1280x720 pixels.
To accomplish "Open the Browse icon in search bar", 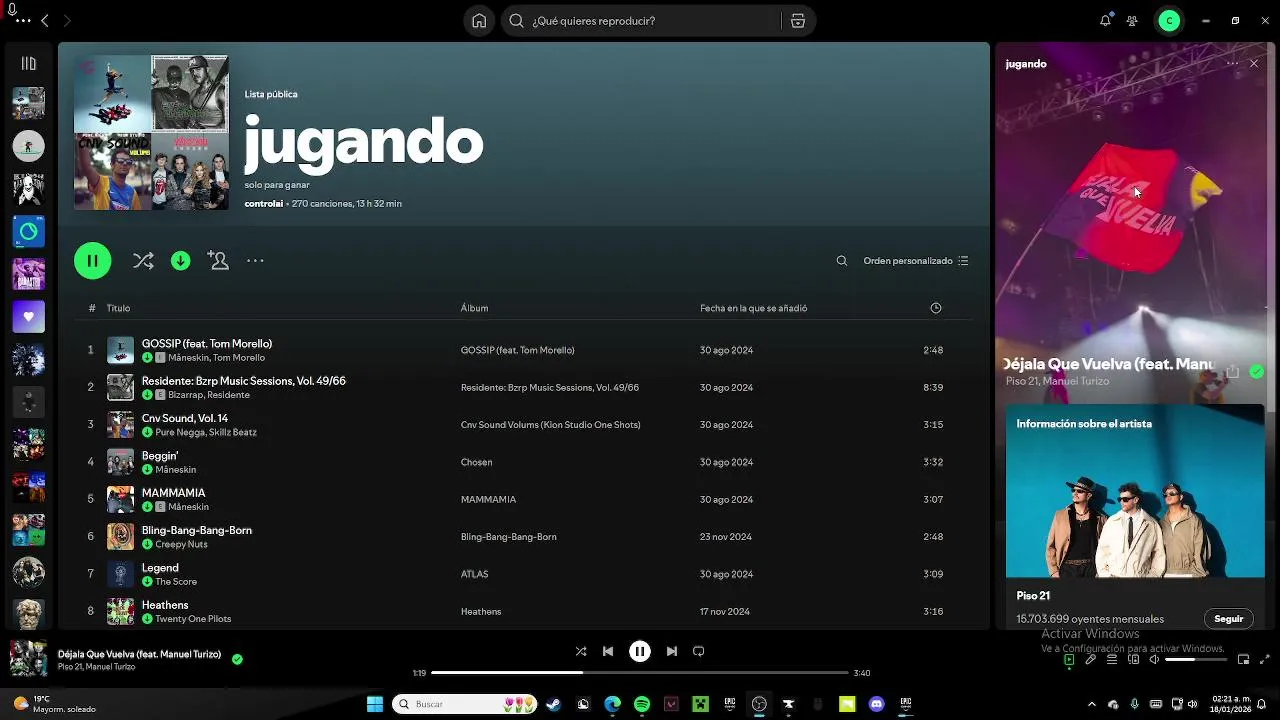I will pyautogui.click(x=797, y=21).
